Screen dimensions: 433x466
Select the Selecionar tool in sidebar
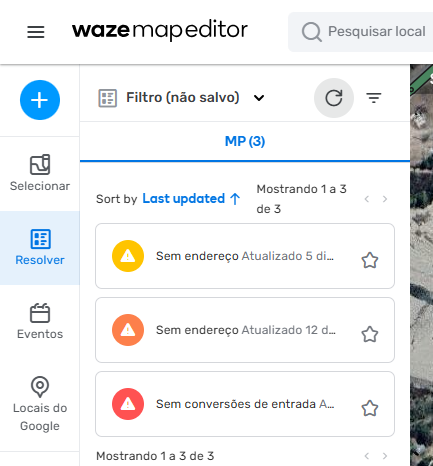(x=40, y=173)
